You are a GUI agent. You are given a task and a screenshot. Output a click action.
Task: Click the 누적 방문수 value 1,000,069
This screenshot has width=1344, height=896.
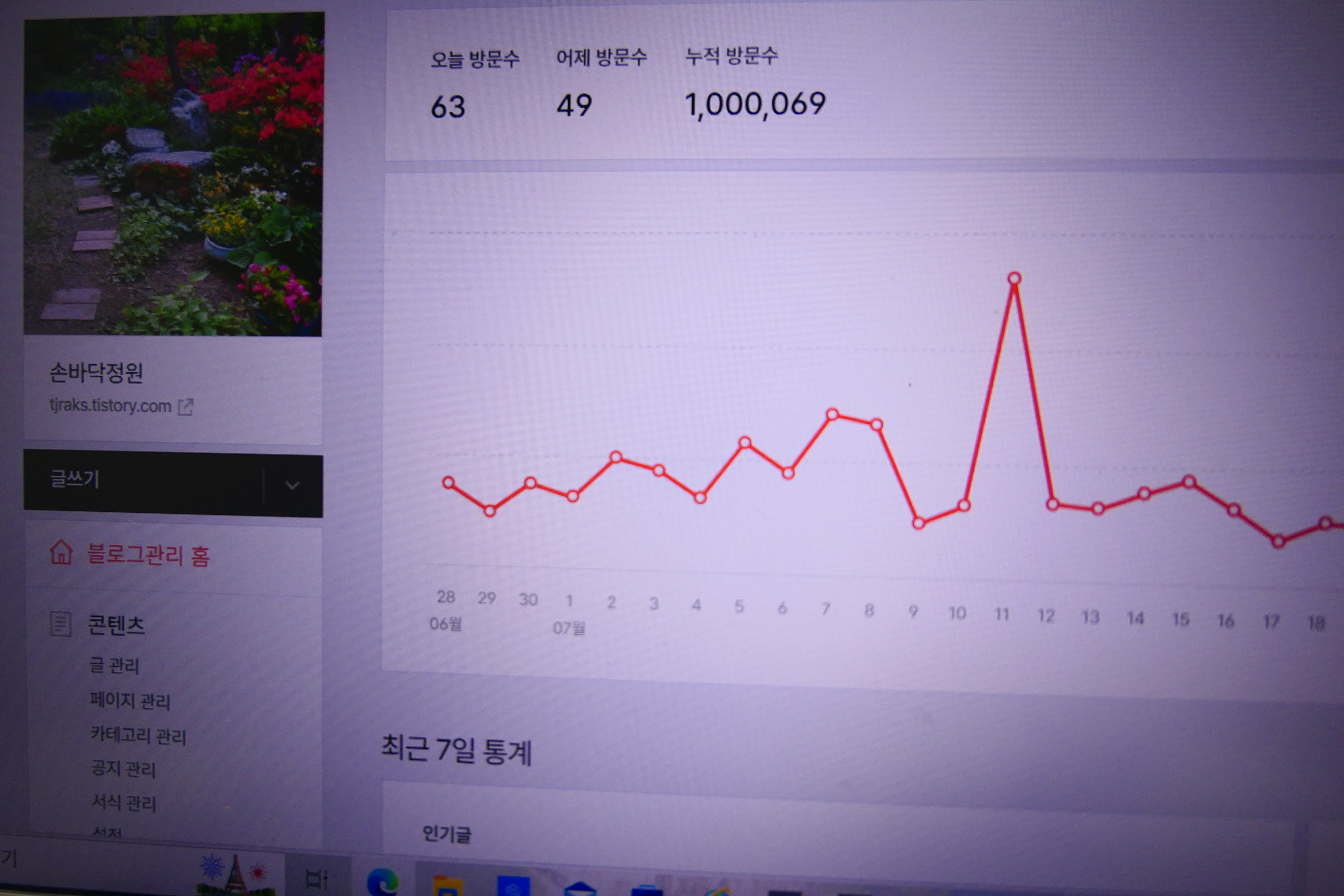point(756,105)
